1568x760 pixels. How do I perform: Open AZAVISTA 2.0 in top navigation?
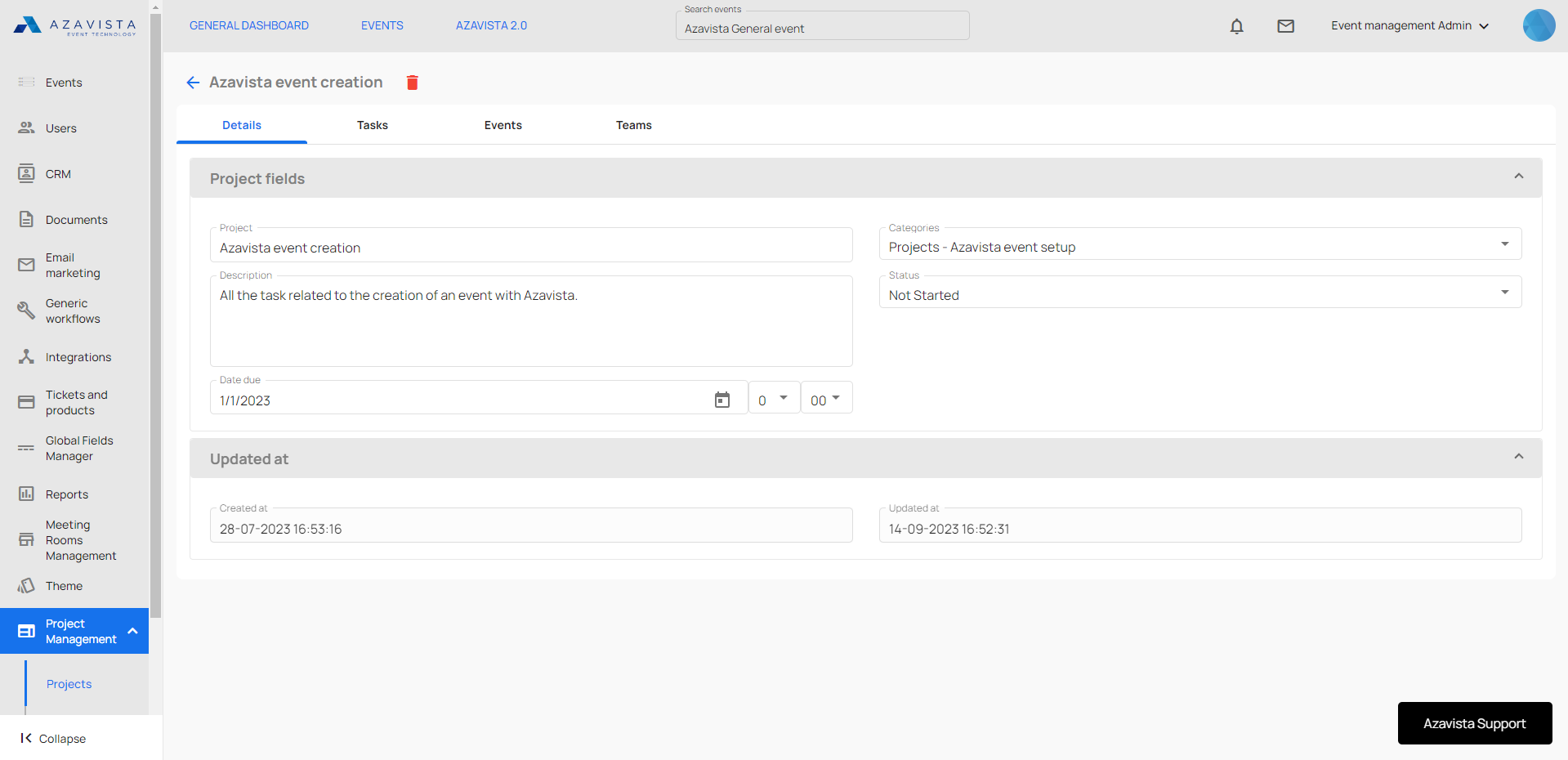click(491, 25)
